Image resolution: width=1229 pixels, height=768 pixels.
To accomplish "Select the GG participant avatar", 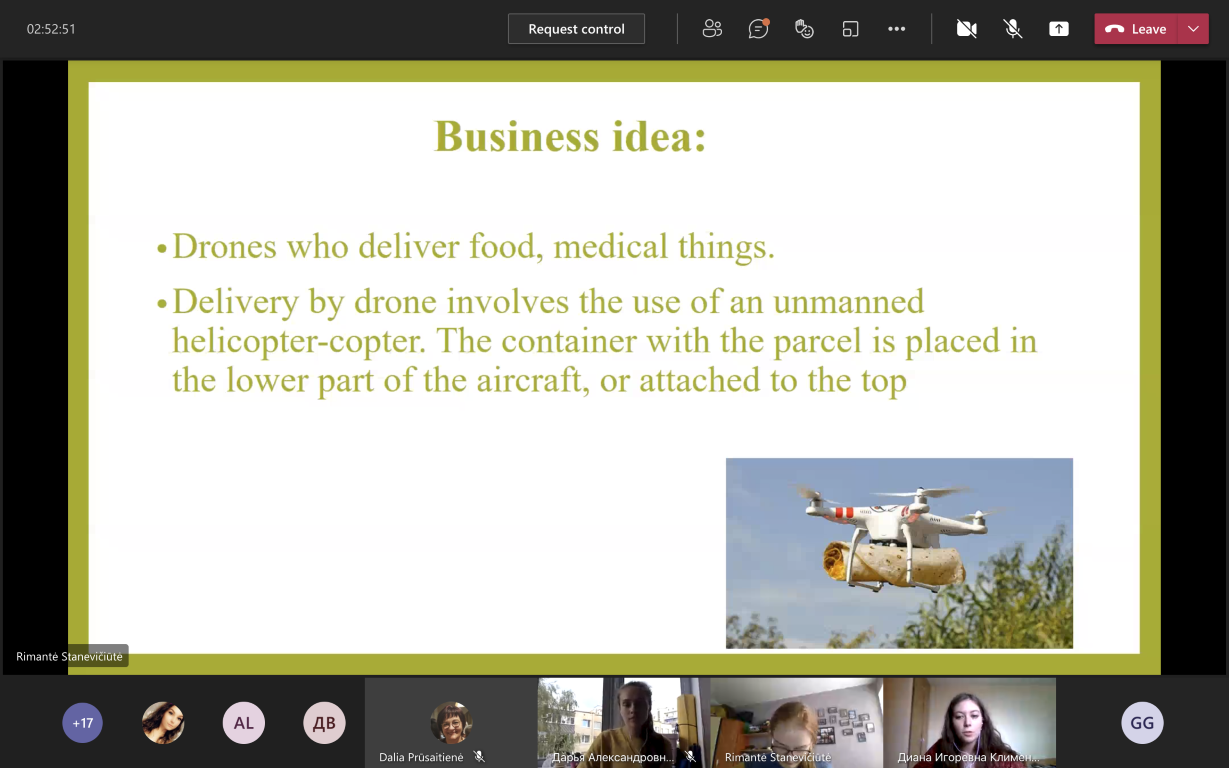I will (x=1142, y=723).
